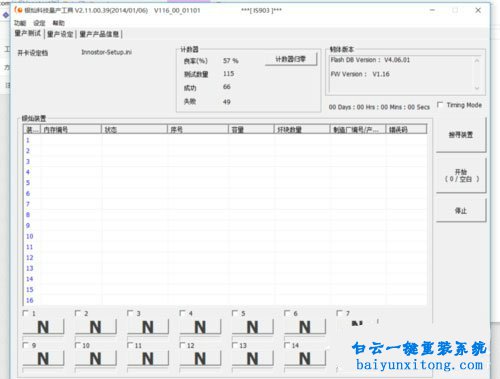Switch to the 量产测试 tab
This screenshot has height=379, width=500.
click(x=28, y=34)
